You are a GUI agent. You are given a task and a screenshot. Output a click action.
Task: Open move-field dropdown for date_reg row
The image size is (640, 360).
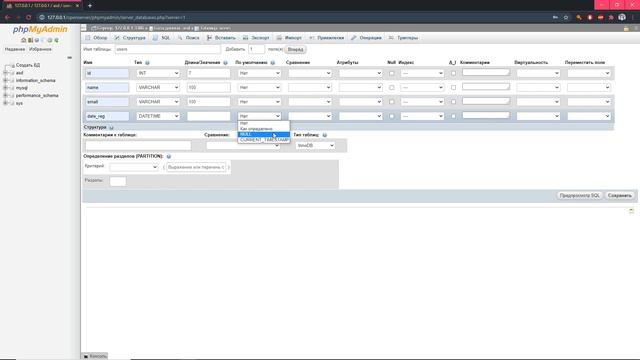coord(589,116)
